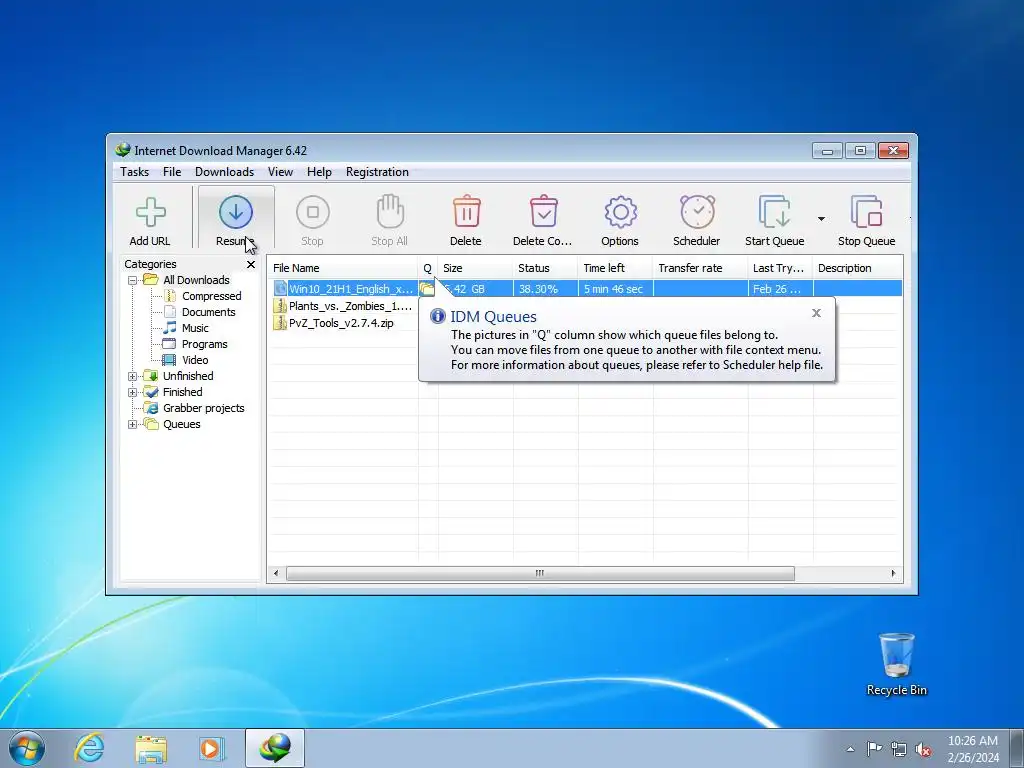Open the Recycle Bin desktop icon

coord(897,664)
